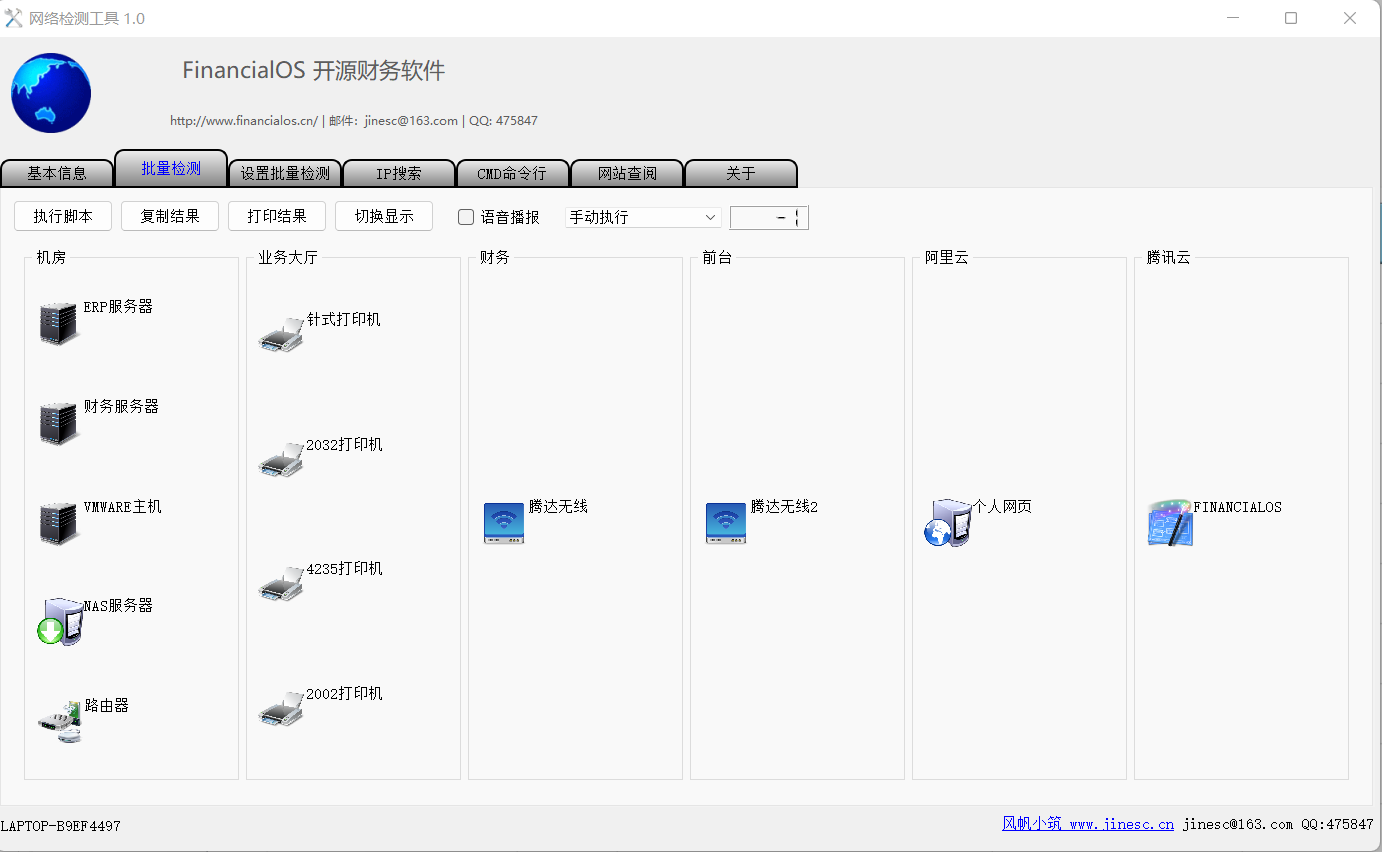Click the 复制结果 button
The width and height of the screenshot is (1382, 852).
point(170,216)
